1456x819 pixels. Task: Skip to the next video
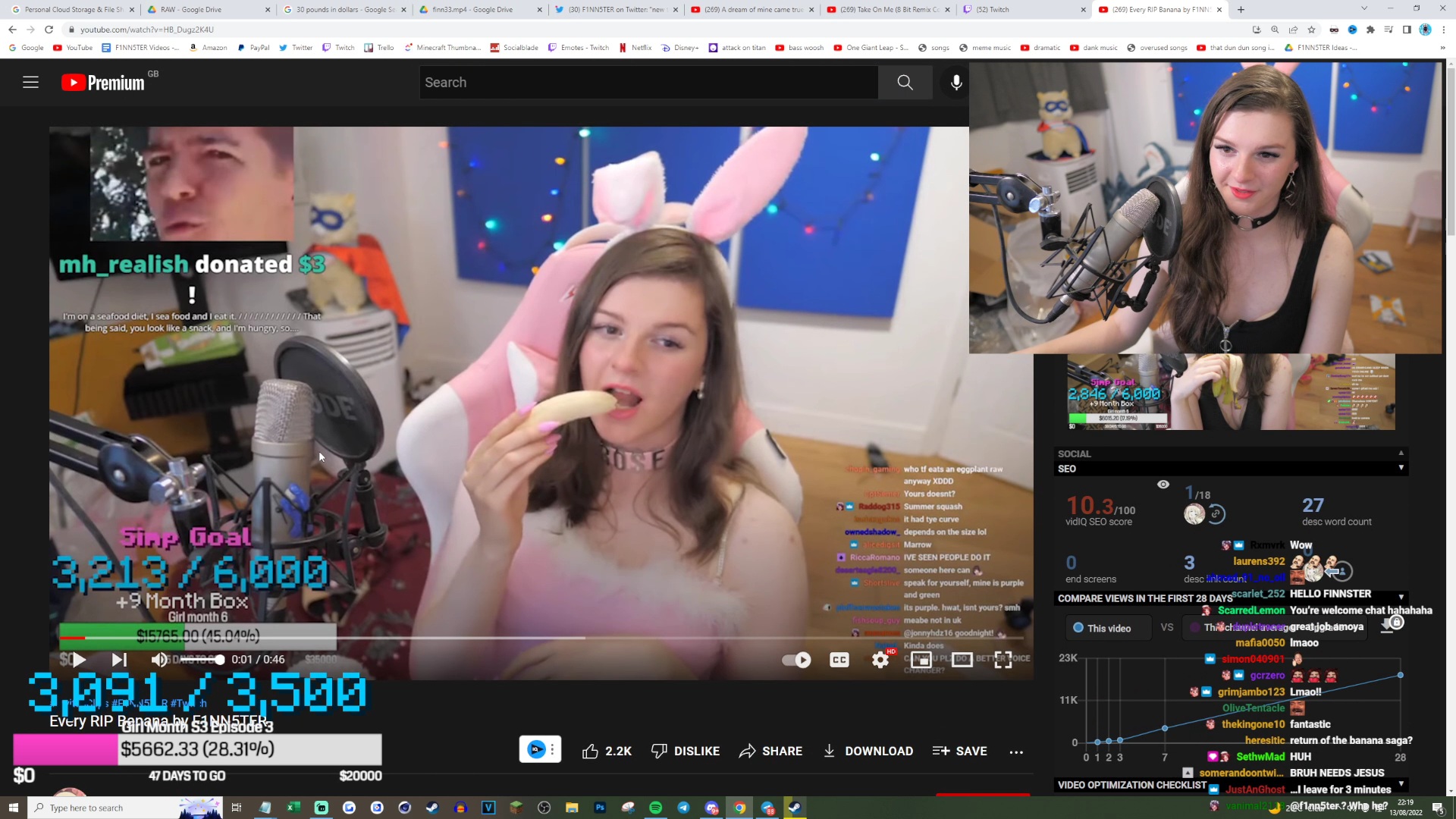(x=120, y=660)
